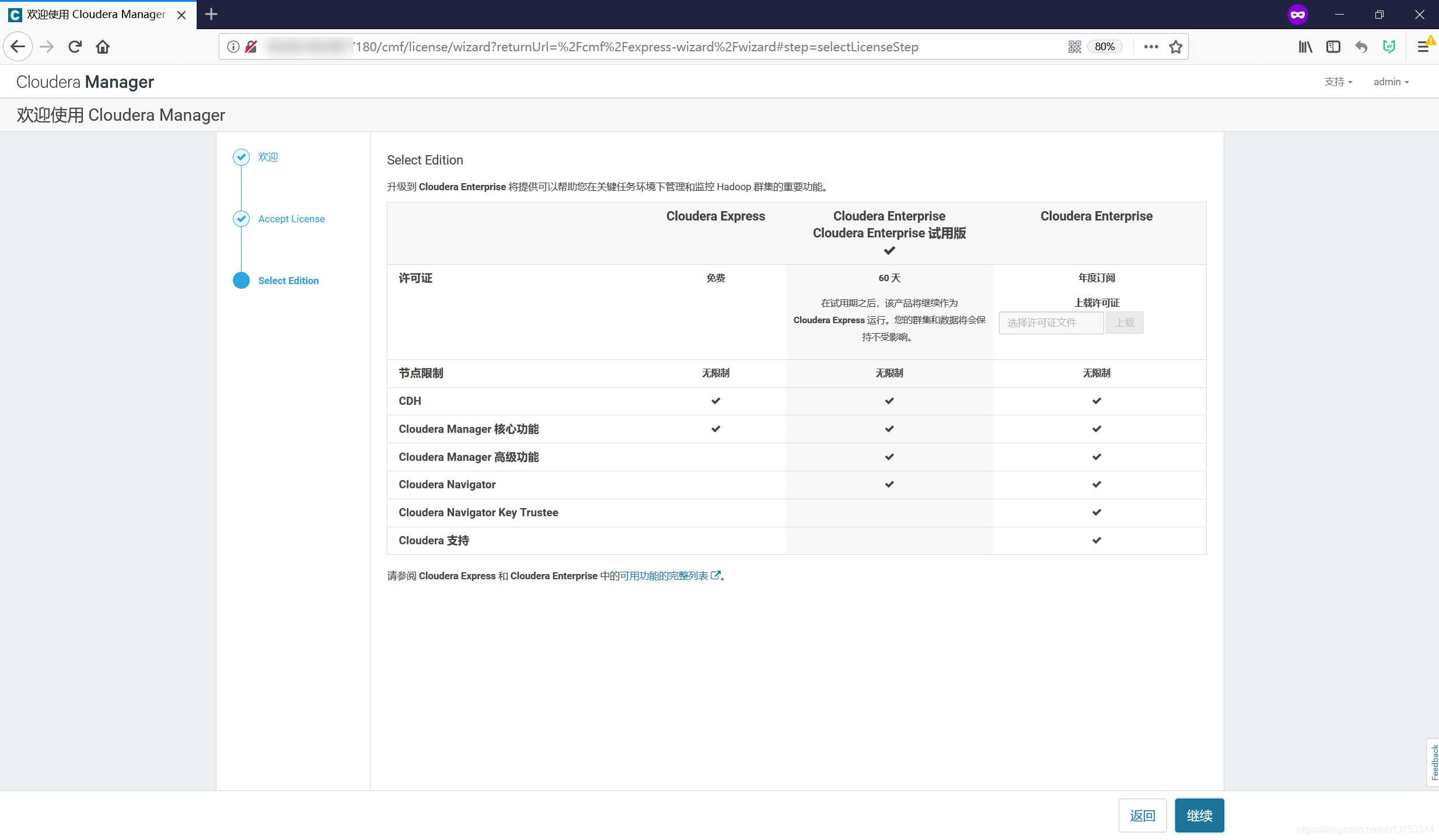
Task: Click the site information icon
Action: (233, 47)
